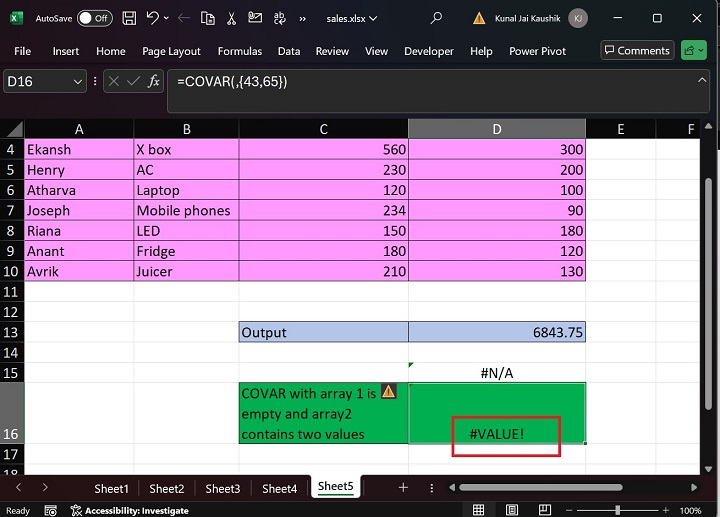Confirm the formula with the checkmark icon
The image size is (720, 517).
[x=133, y=82]
